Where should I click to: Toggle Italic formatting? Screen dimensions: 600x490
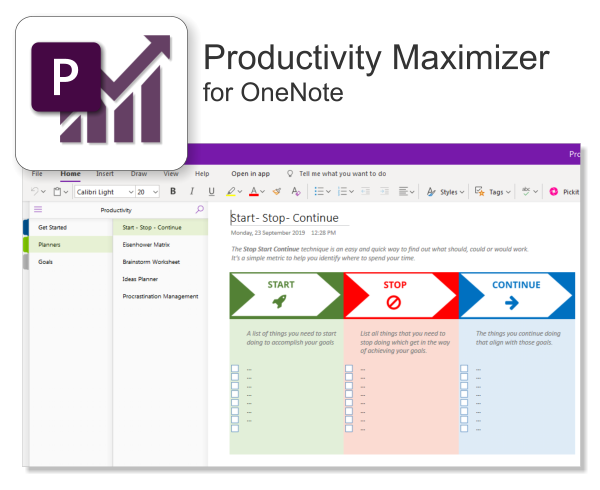[x=192, y=191]
